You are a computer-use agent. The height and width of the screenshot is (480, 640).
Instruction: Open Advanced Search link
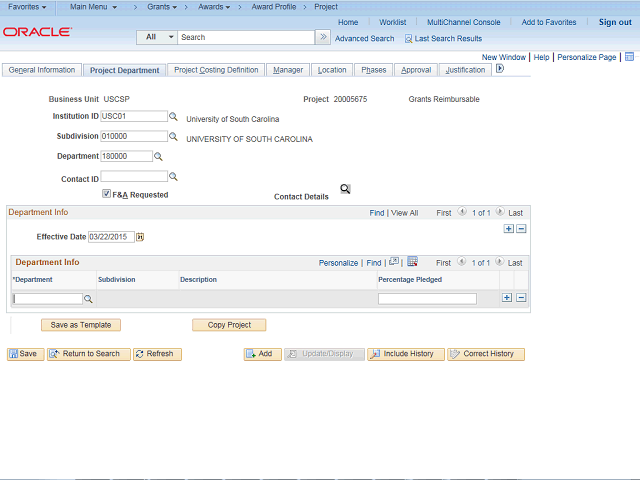click(x=364, y=38)
